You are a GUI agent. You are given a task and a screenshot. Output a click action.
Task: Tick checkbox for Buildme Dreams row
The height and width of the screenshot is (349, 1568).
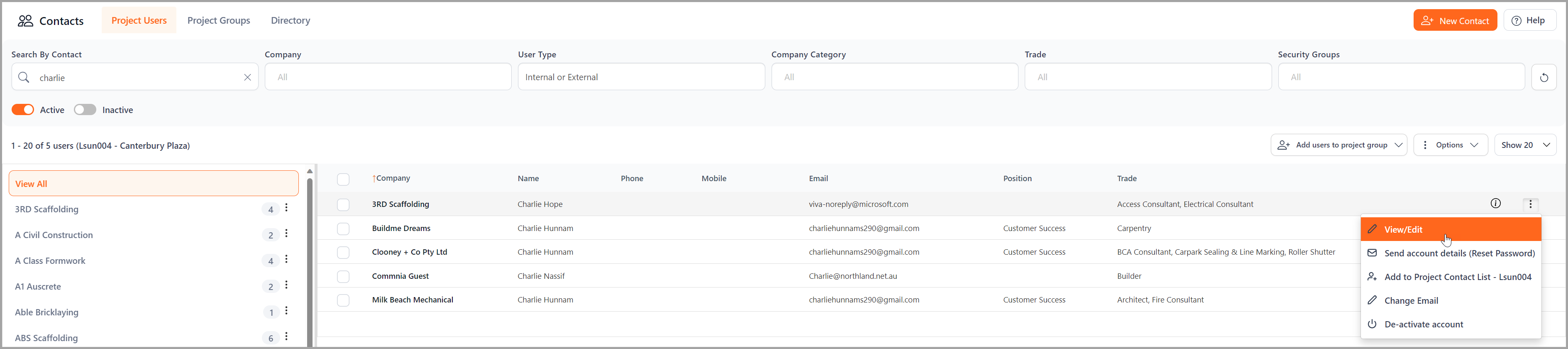pyautogui.click(x=343, y=229)
